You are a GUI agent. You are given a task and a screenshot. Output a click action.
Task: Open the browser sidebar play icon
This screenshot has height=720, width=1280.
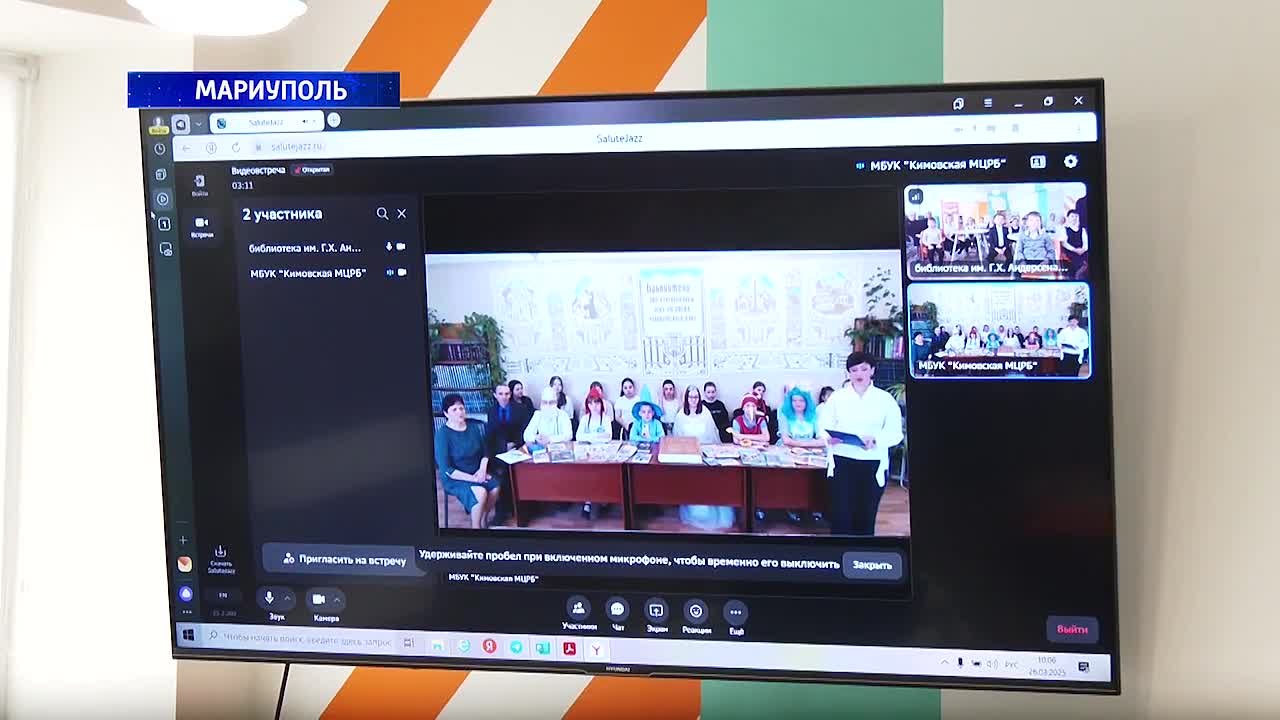pos(163,199)
